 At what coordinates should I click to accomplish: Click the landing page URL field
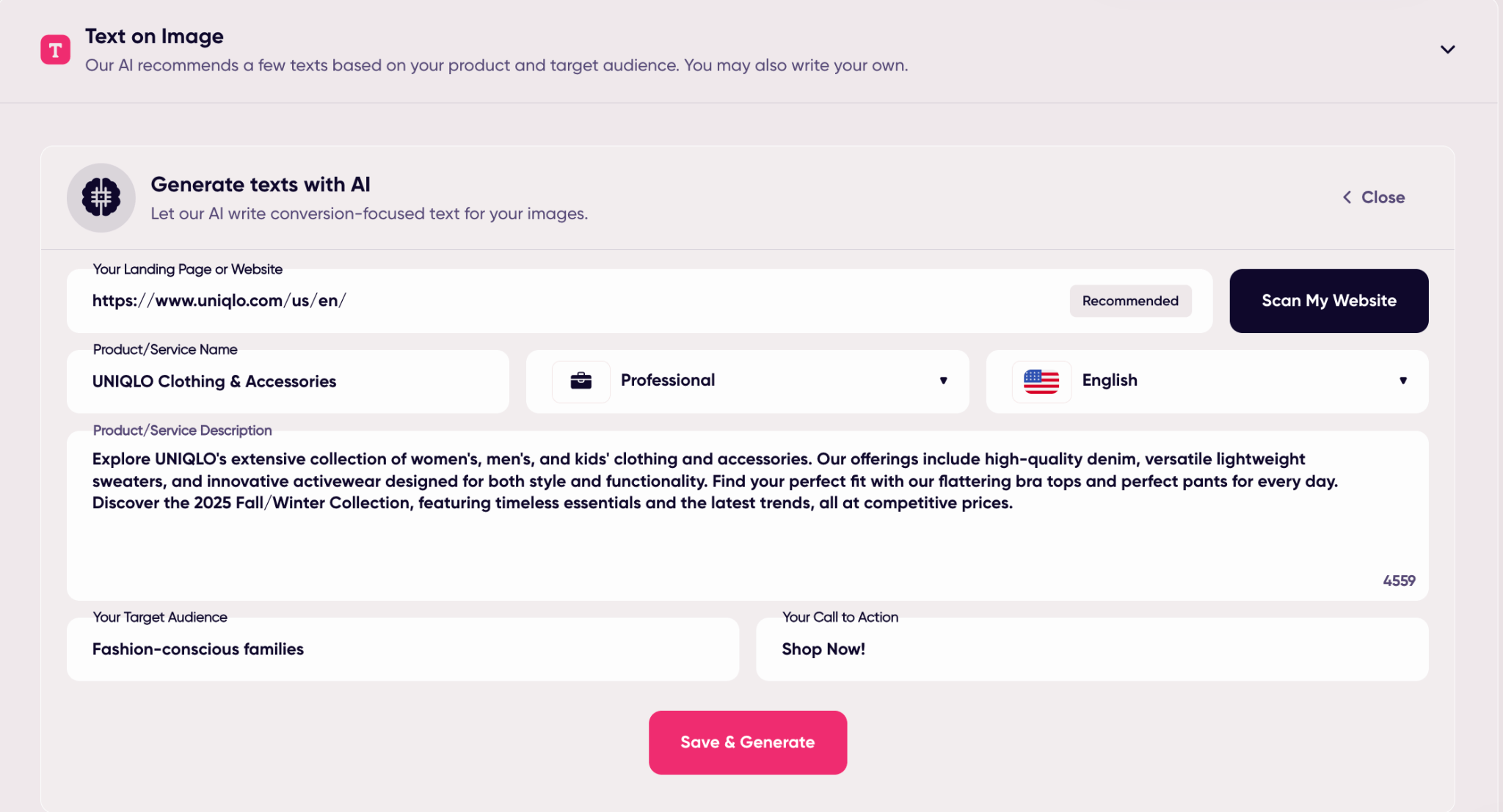(x=572, y=301)
